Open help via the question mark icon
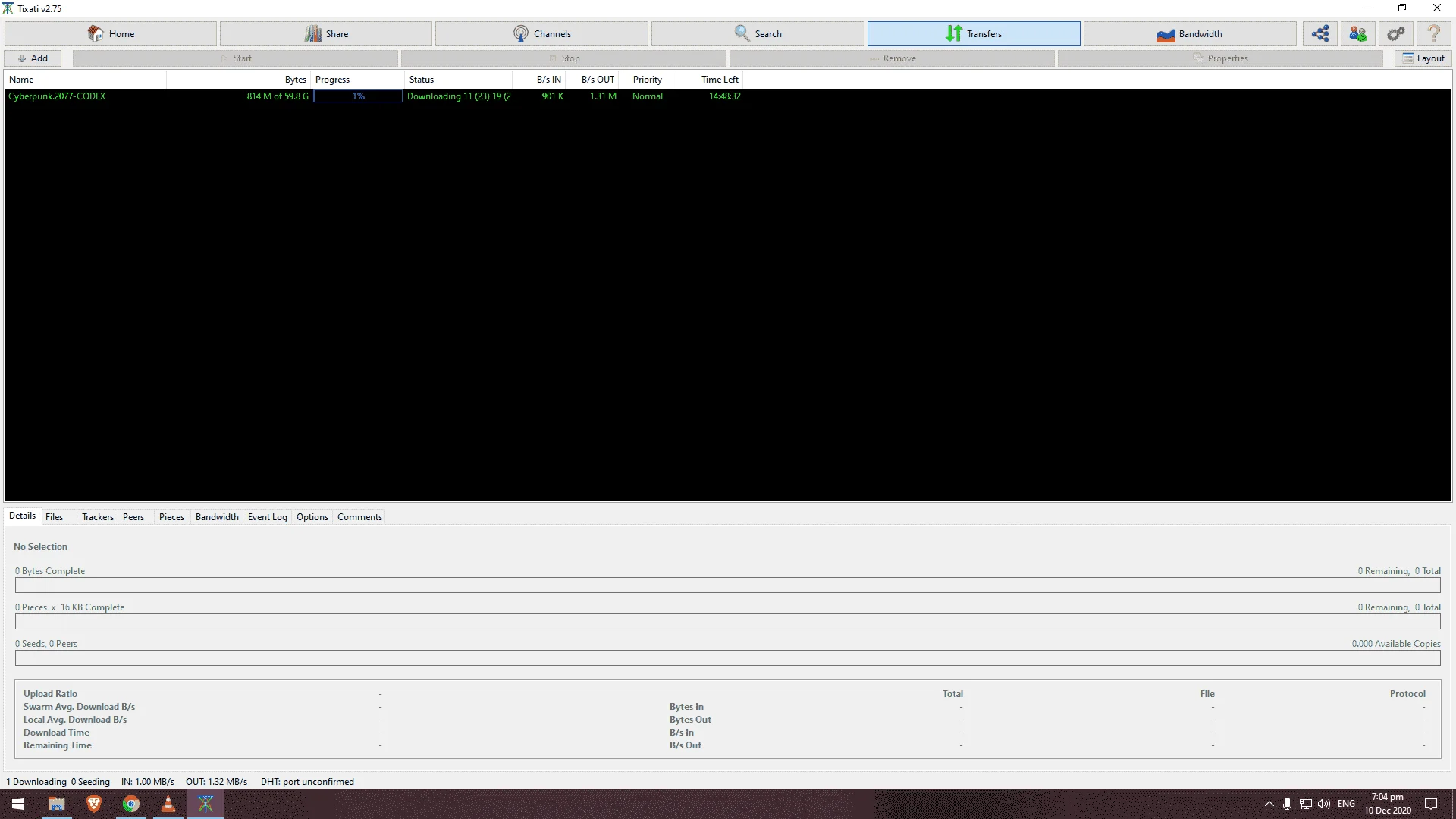 click(x=1434, y=33)
